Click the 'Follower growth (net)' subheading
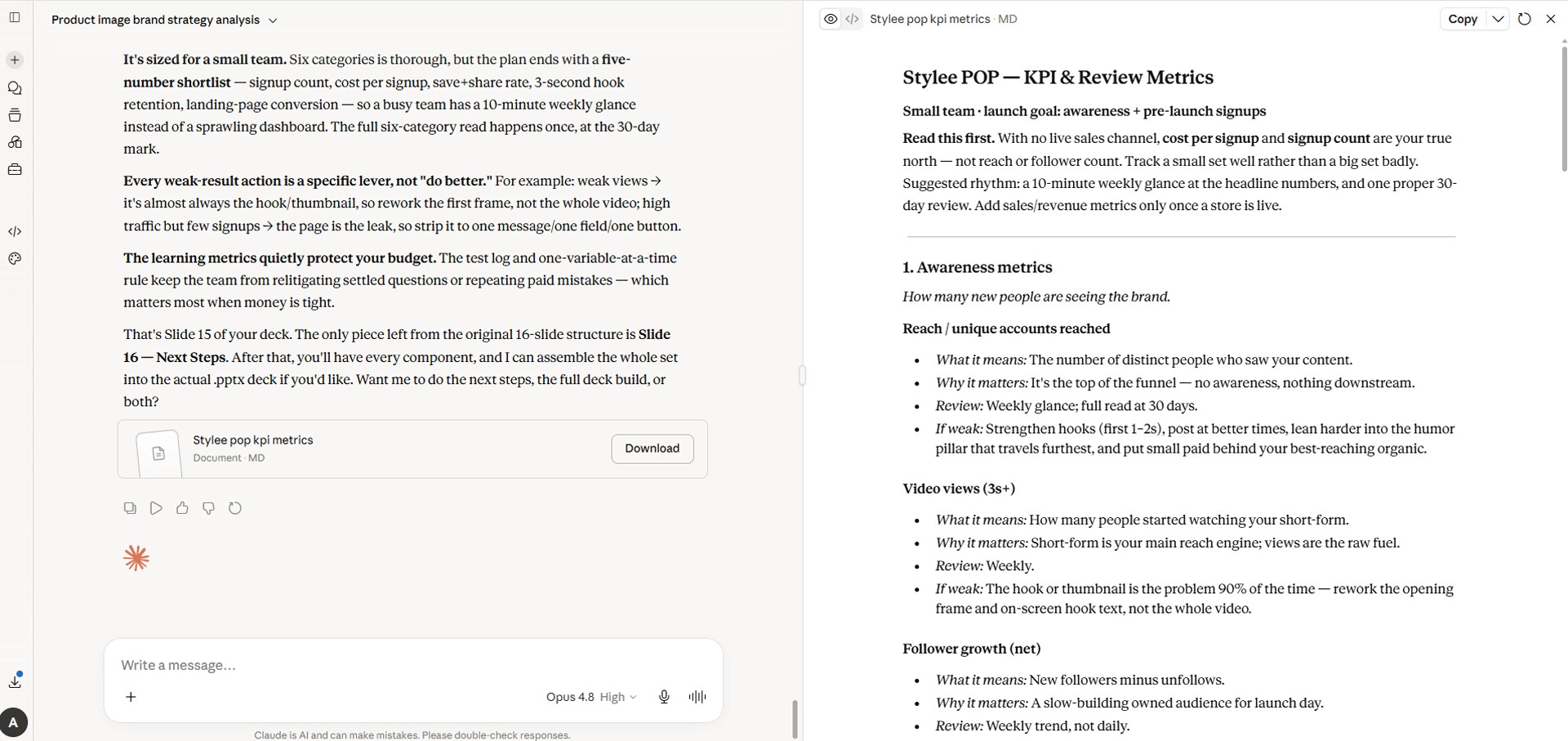This screenshot has height=741, width=1568. pos(971,649)
